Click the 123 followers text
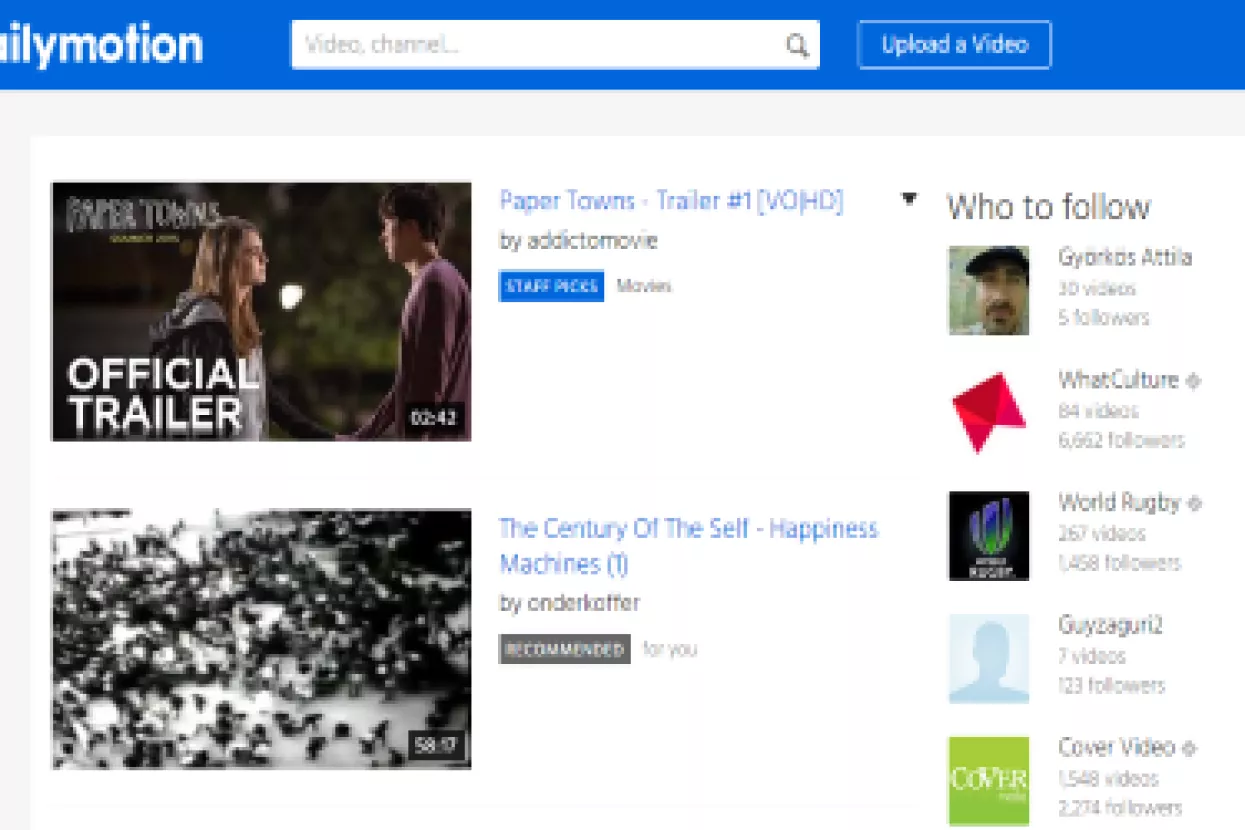This screenshot has height=830, width=1245. pos(1111,686)
